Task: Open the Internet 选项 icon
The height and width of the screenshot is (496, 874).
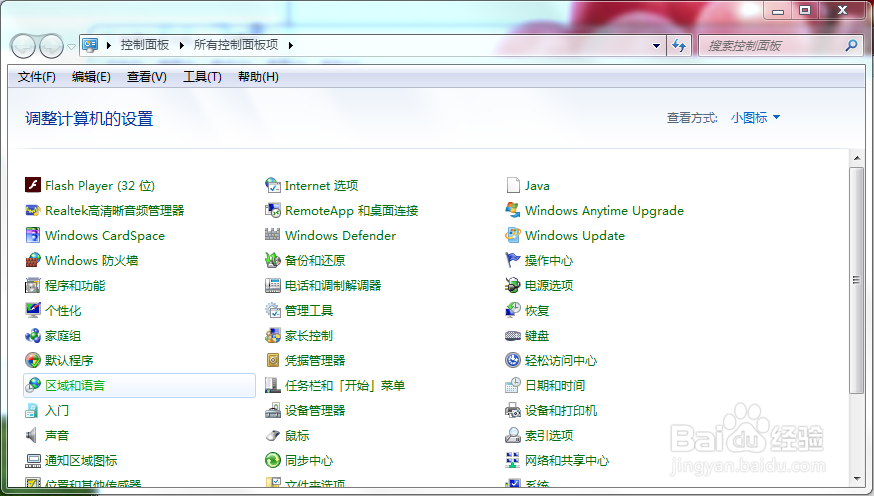Action: pyautogui.click(x=273, y=184)
